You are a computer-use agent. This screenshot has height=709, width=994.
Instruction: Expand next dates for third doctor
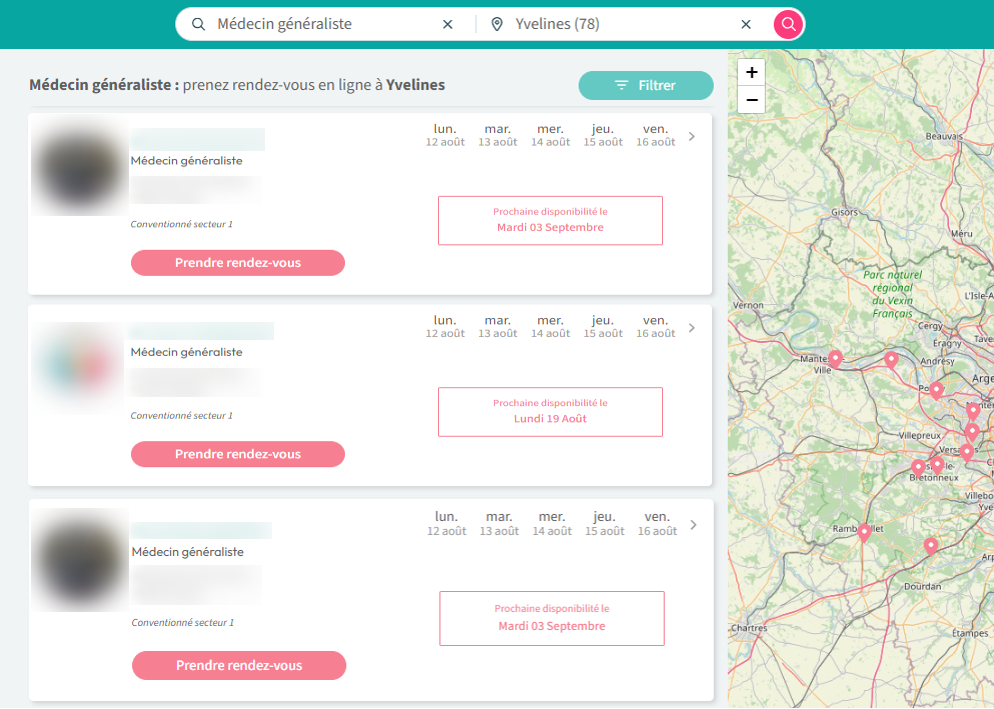pyautogui.click(x=693, y=525)
